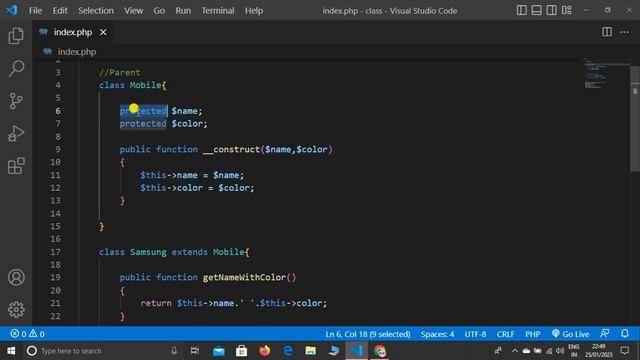Select the index.php editor tab
This screenshot has width=640, height=360.
tap(73, 32)
